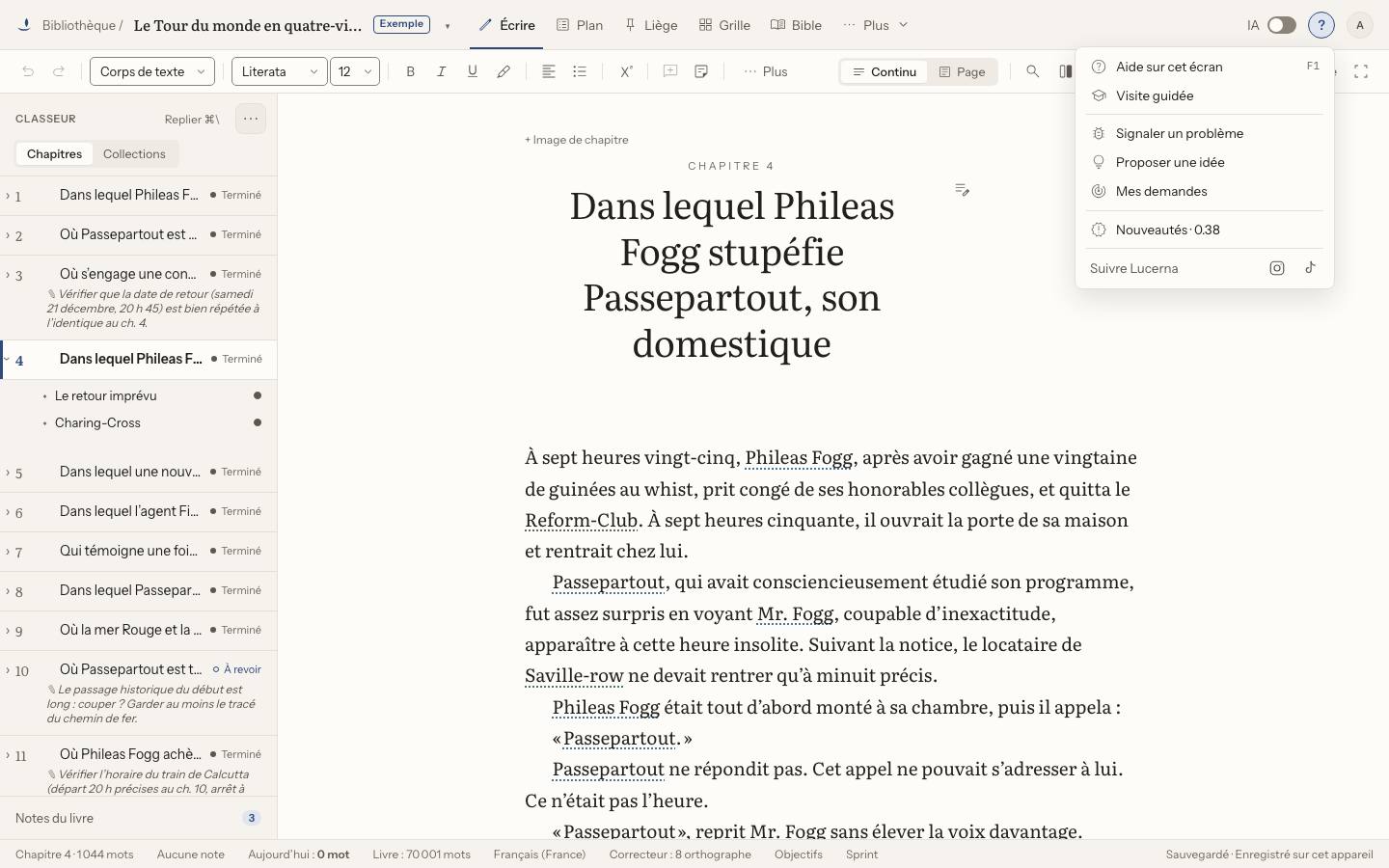Click the superscript X icon
Image resolution: width=1389 pixels, height=868 pixels.
pyautogui.click(x=626, y=71)
